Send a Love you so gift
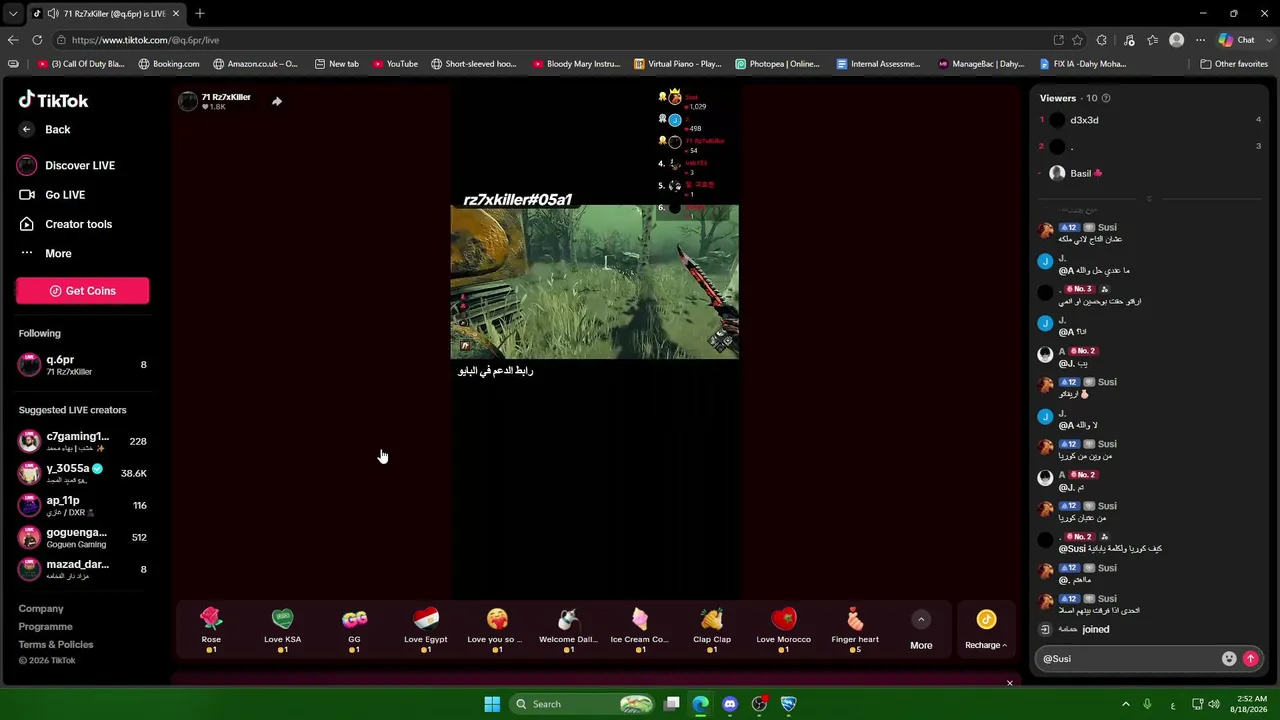 click(497, 630)
